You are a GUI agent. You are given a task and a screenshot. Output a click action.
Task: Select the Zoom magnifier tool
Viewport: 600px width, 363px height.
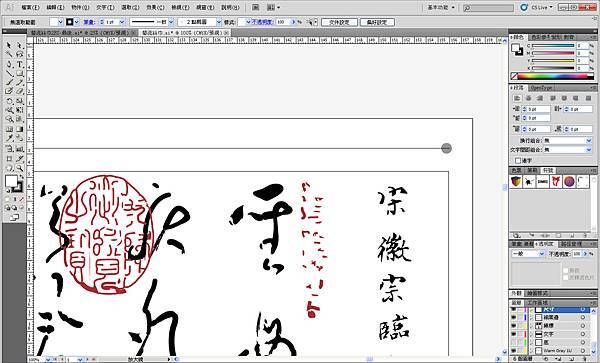click(20, 168)
